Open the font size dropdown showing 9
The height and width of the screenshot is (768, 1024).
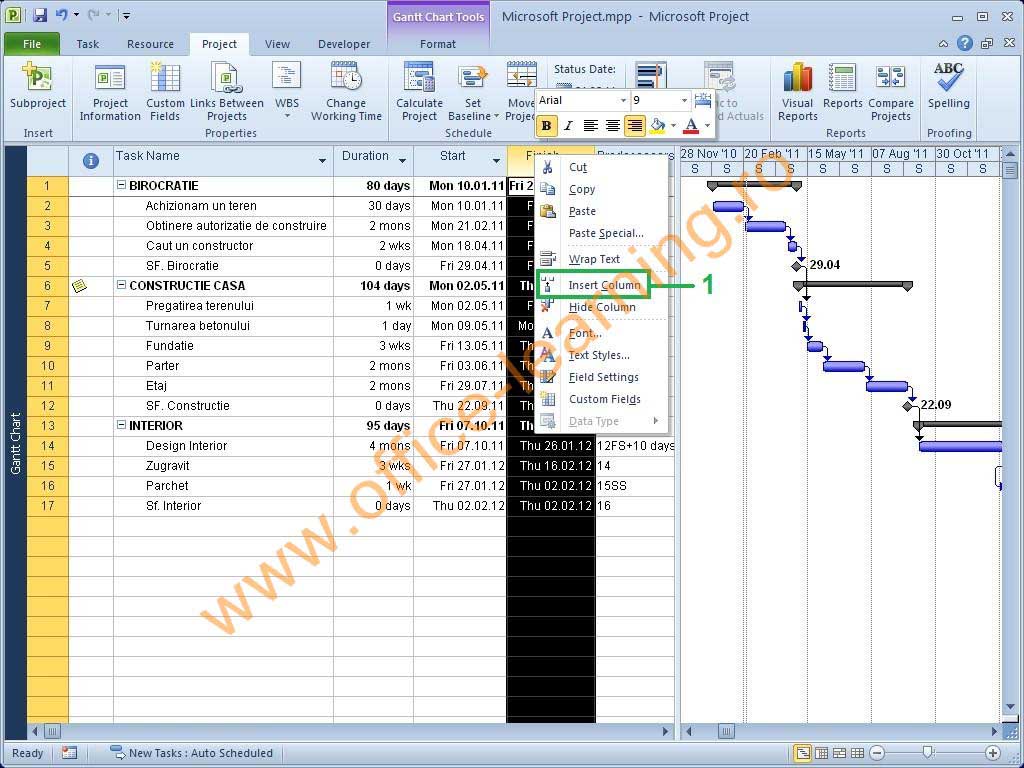pos(684,101)
